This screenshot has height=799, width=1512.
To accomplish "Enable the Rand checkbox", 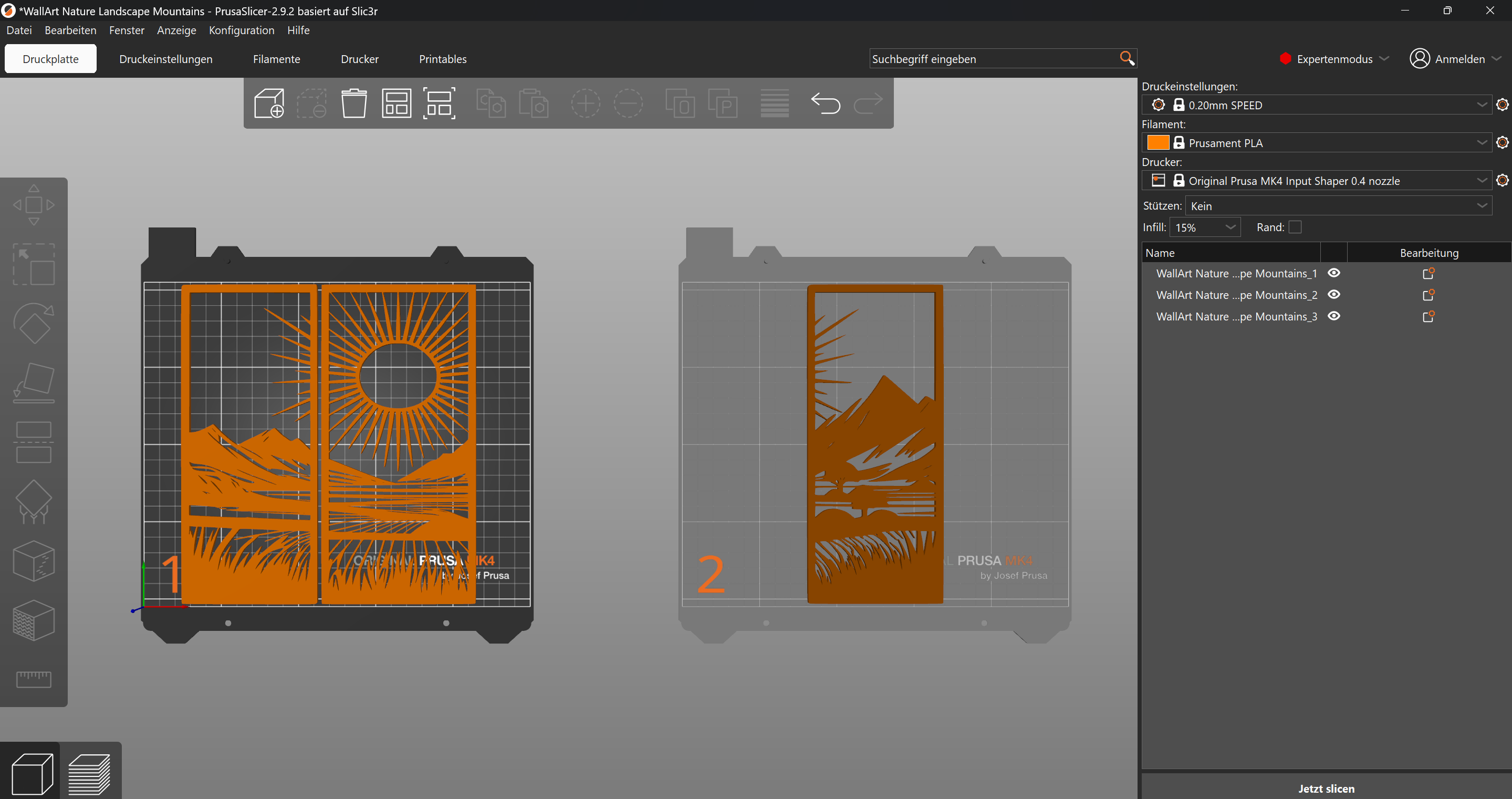I will [x=1295, y=227].
